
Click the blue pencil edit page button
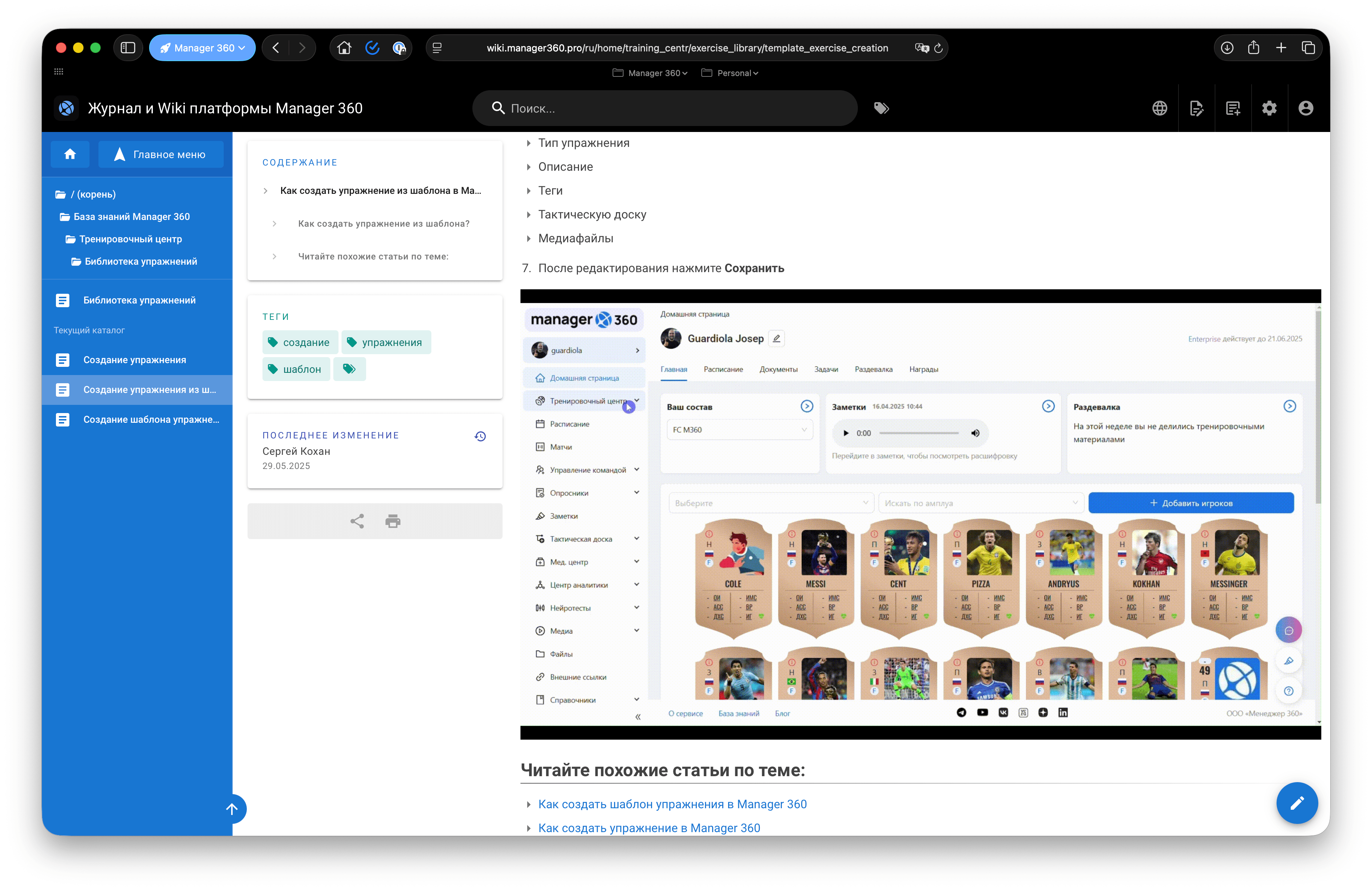click(x=1297, y=803)
